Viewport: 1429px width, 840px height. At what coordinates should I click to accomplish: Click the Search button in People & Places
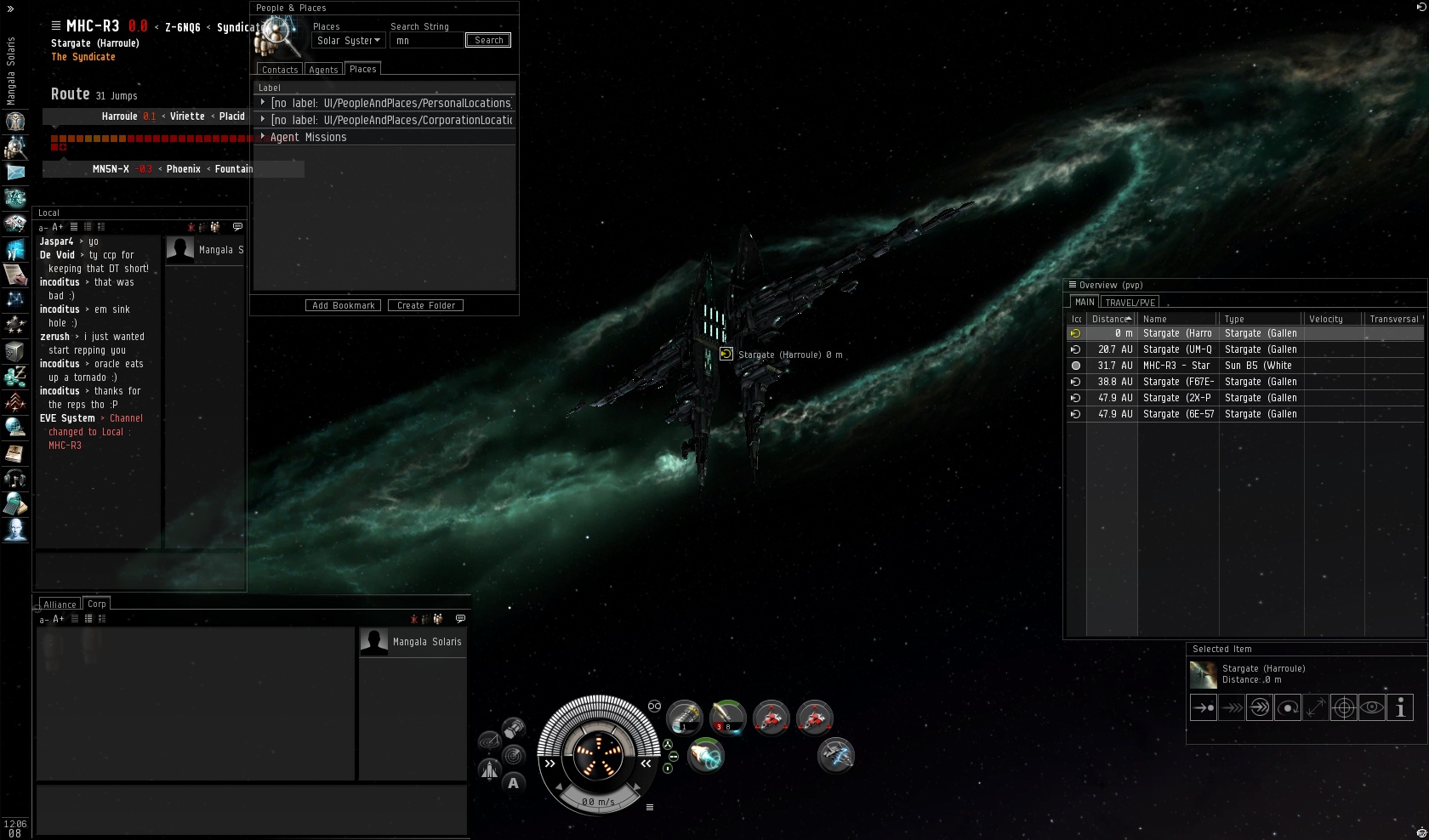pos(488,40)
